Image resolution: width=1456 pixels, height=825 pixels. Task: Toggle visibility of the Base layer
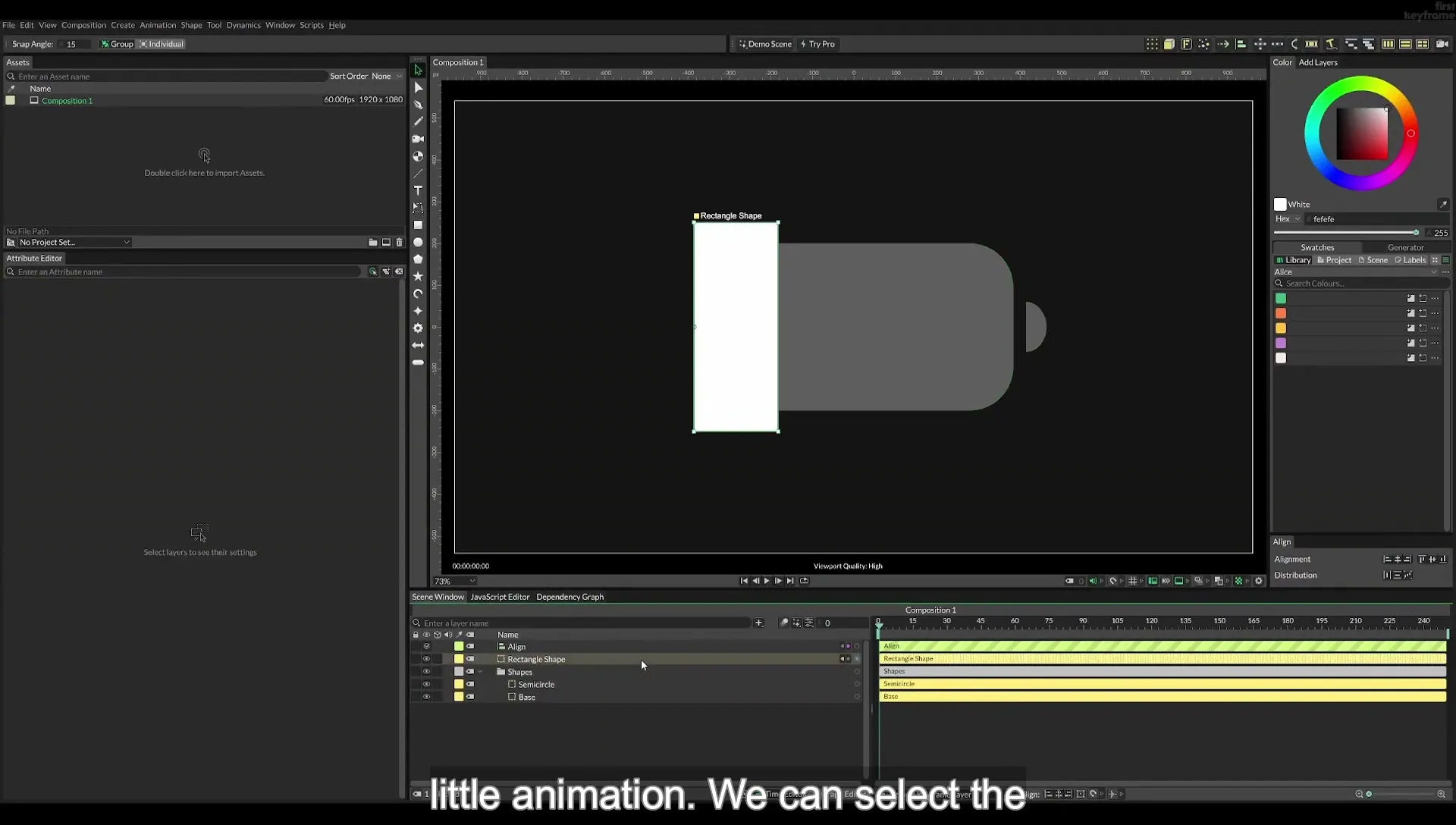[x=426, y=697]
